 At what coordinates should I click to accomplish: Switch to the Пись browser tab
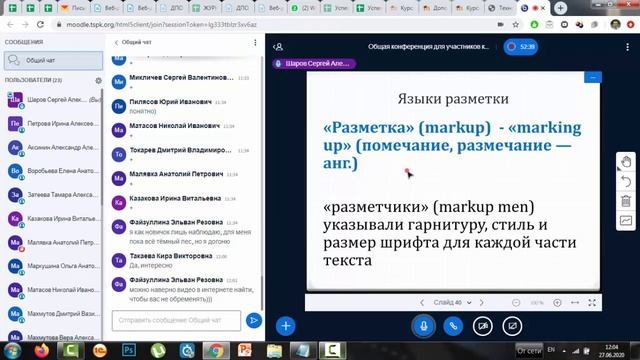(73, 8)
